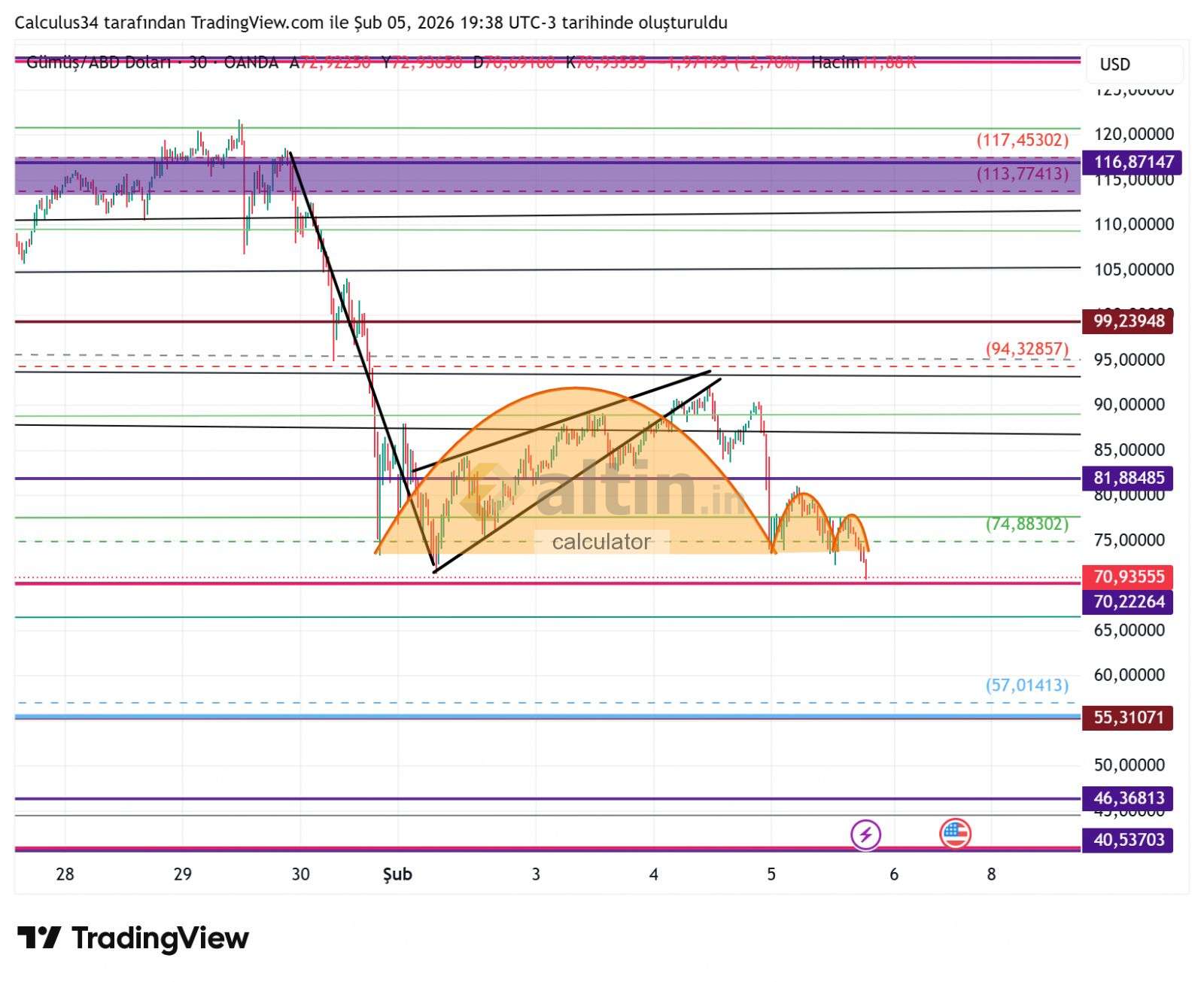Click the red 70,93555 current price label
The width and height of the screenshot is (1204, 982).
(1128, 577)
